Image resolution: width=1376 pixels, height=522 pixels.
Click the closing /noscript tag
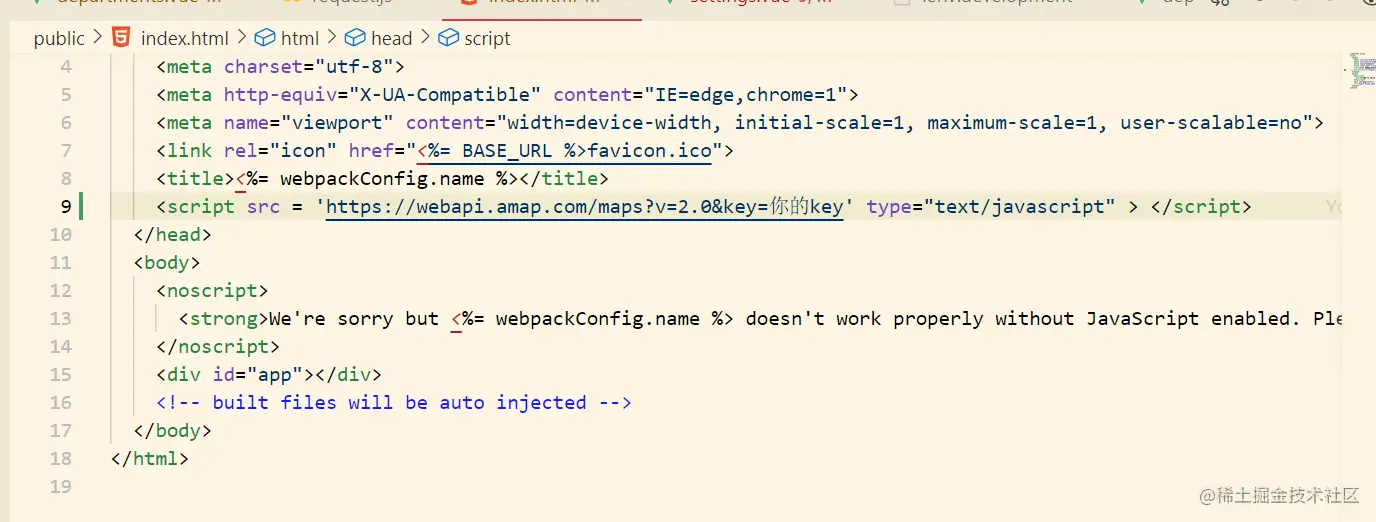218,347
